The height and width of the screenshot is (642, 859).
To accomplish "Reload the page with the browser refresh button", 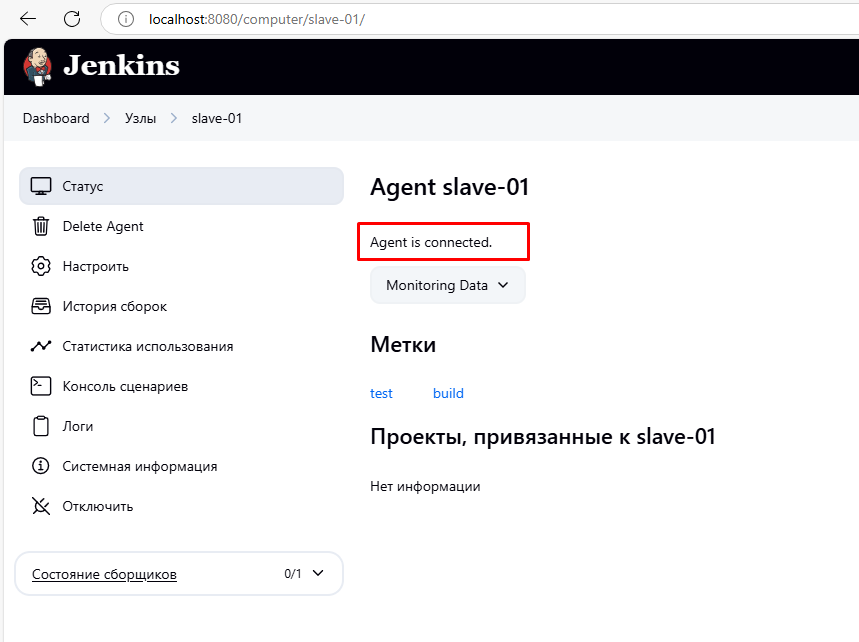I will click(x=72, y=19).
